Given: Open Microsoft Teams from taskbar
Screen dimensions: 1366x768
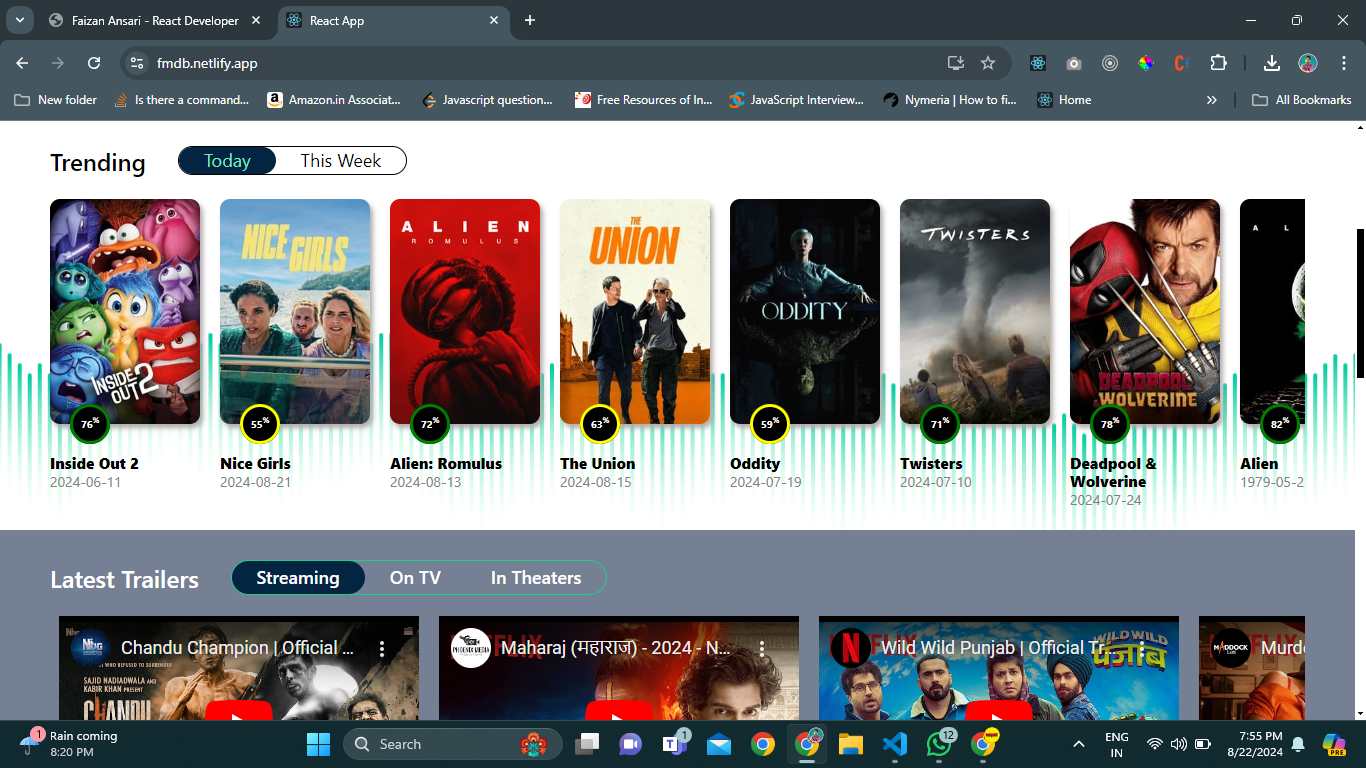Looking at the screenshot, I should click(x=675, y=744).
